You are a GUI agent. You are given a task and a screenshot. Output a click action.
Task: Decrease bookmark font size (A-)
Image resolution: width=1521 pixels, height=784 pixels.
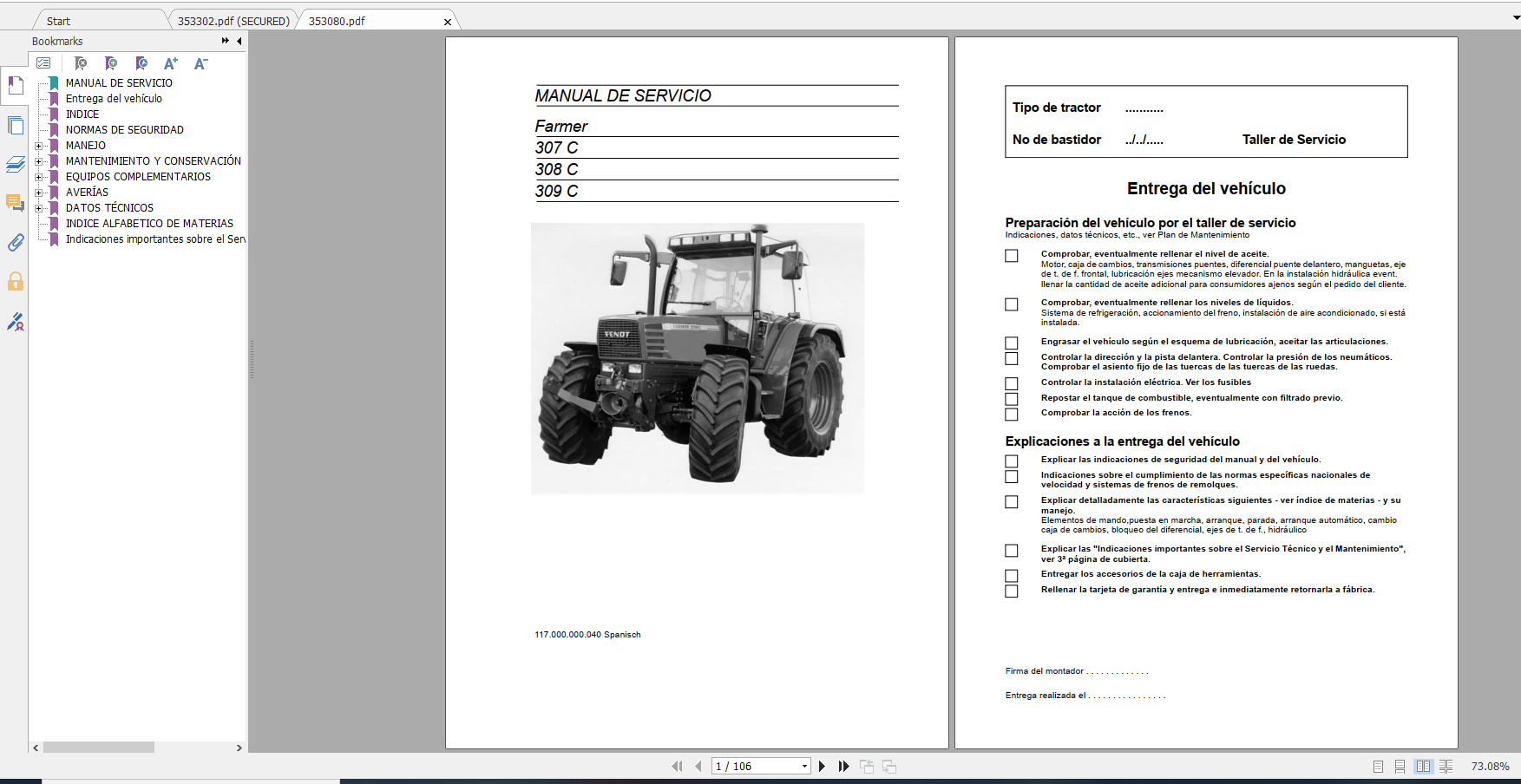(200, 63)
